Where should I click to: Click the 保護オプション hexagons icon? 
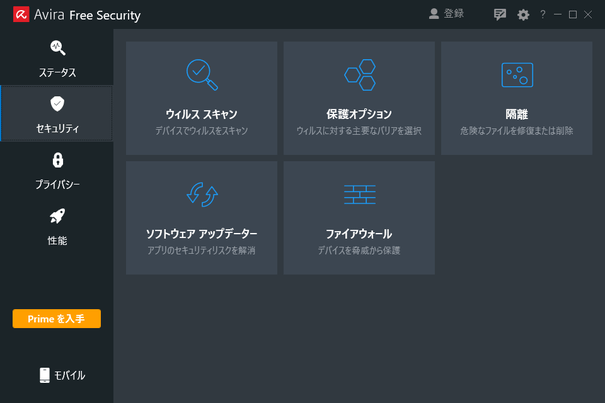point(360,75)
